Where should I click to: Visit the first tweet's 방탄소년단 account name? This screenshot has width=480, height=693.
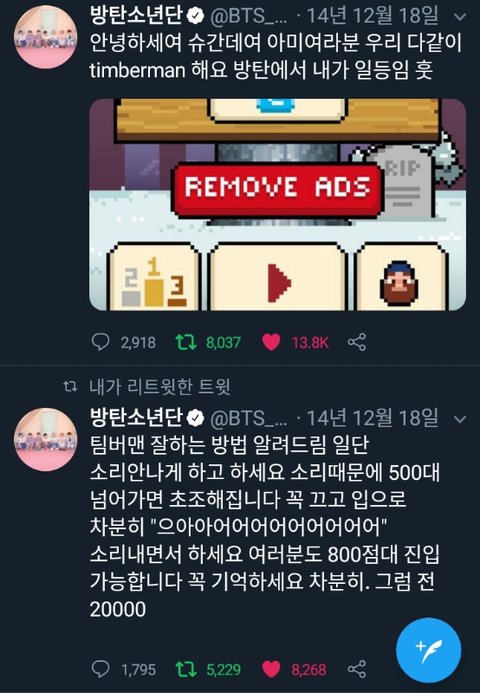136,16
